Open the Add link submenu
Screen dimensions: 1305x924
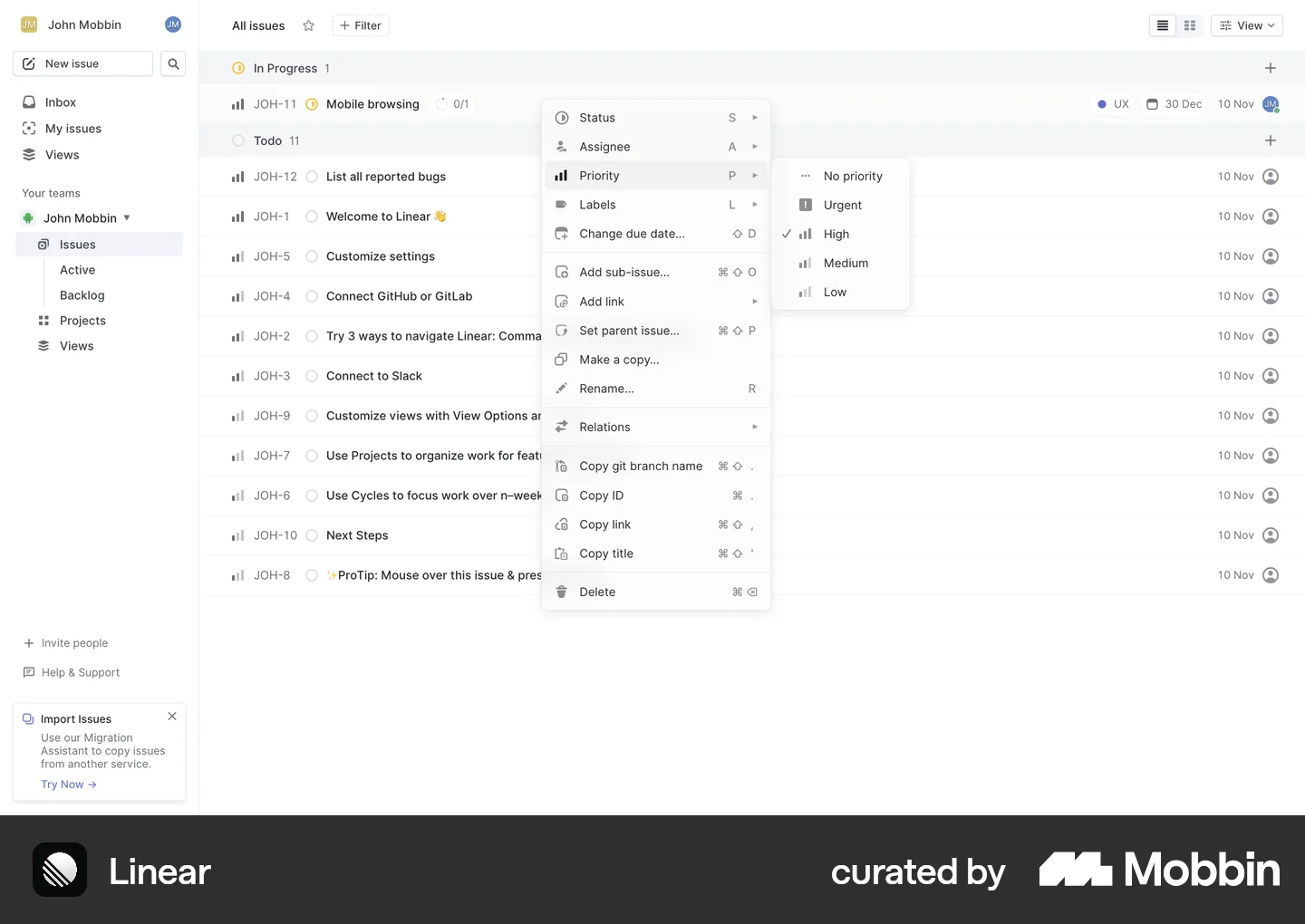[656, 302]
